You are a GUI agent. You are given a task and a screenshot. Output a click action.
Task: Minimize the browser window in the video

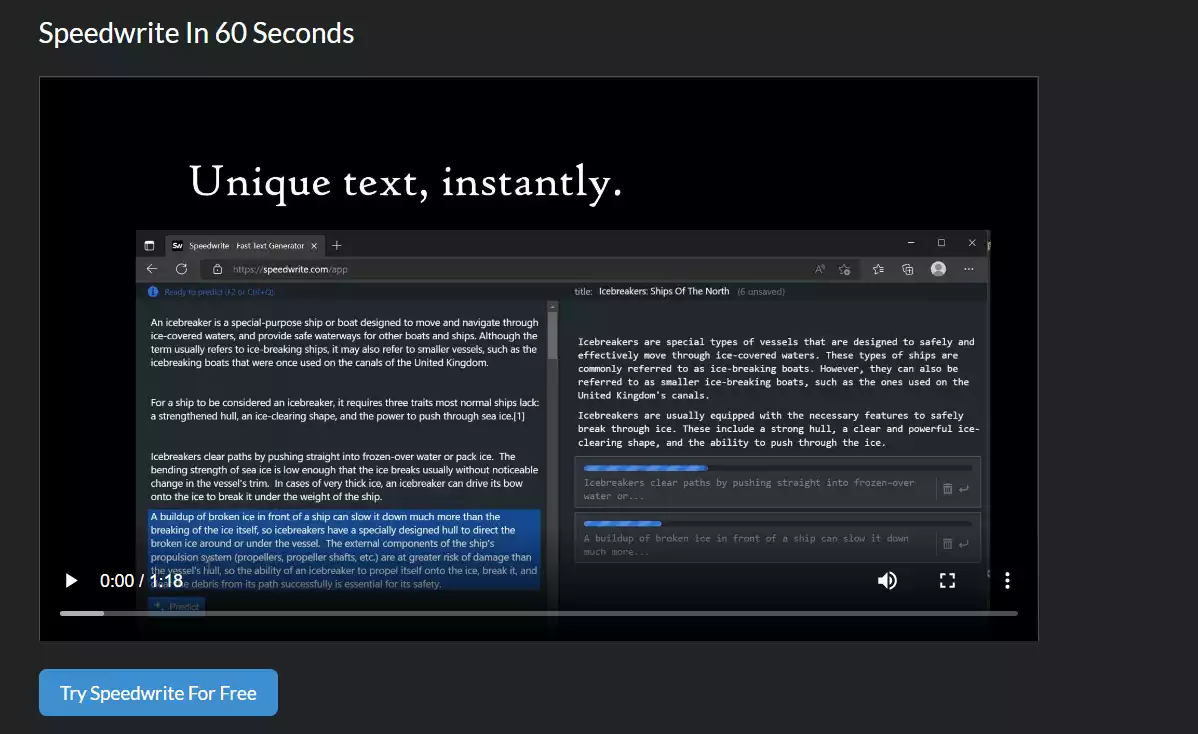pos(911,243)
